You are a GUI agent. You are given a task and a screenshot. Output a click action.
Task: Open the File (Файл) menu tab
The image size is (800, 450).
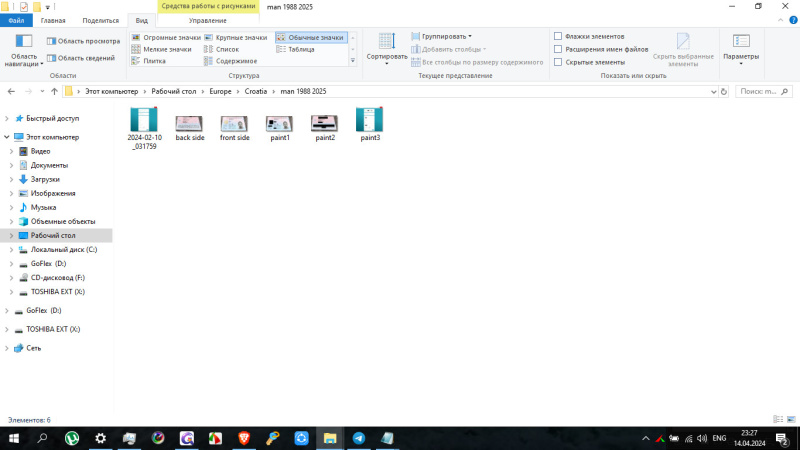pos(16,20)
